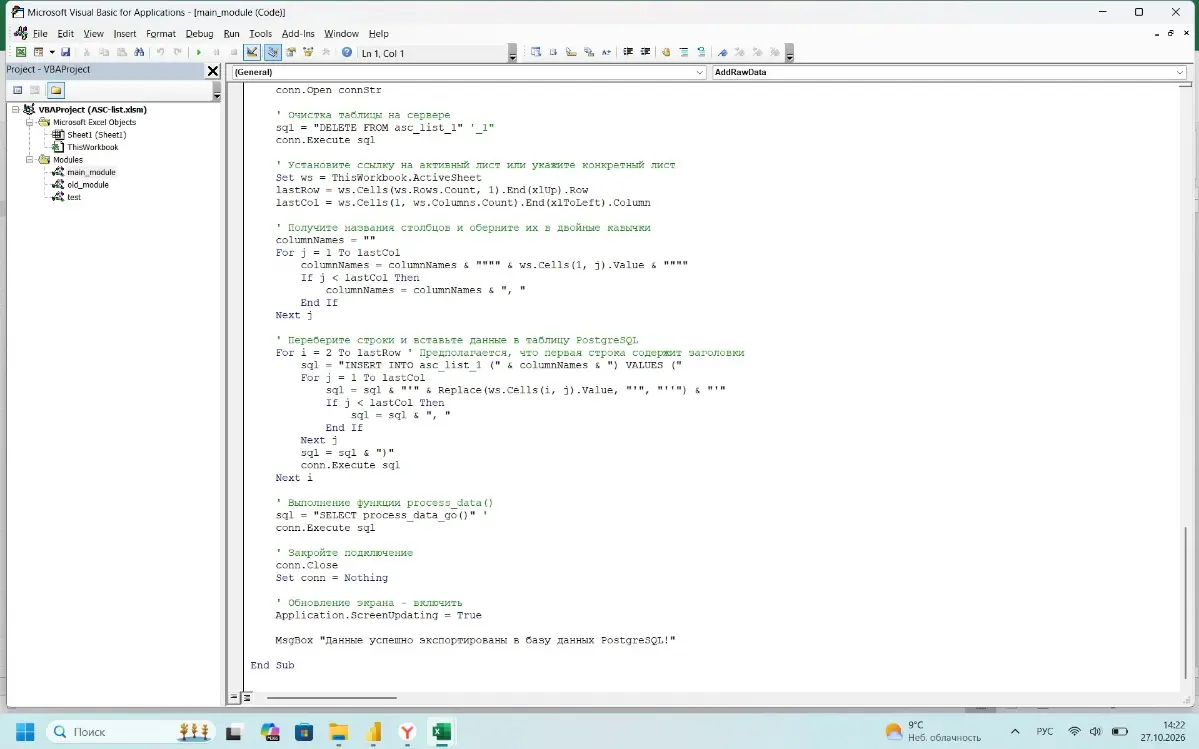Image resolution: width=1199 pixels, height=749 pixels.
Task: Select the test module in project tree
Action: pyautogui.click(x=74, y=196)
